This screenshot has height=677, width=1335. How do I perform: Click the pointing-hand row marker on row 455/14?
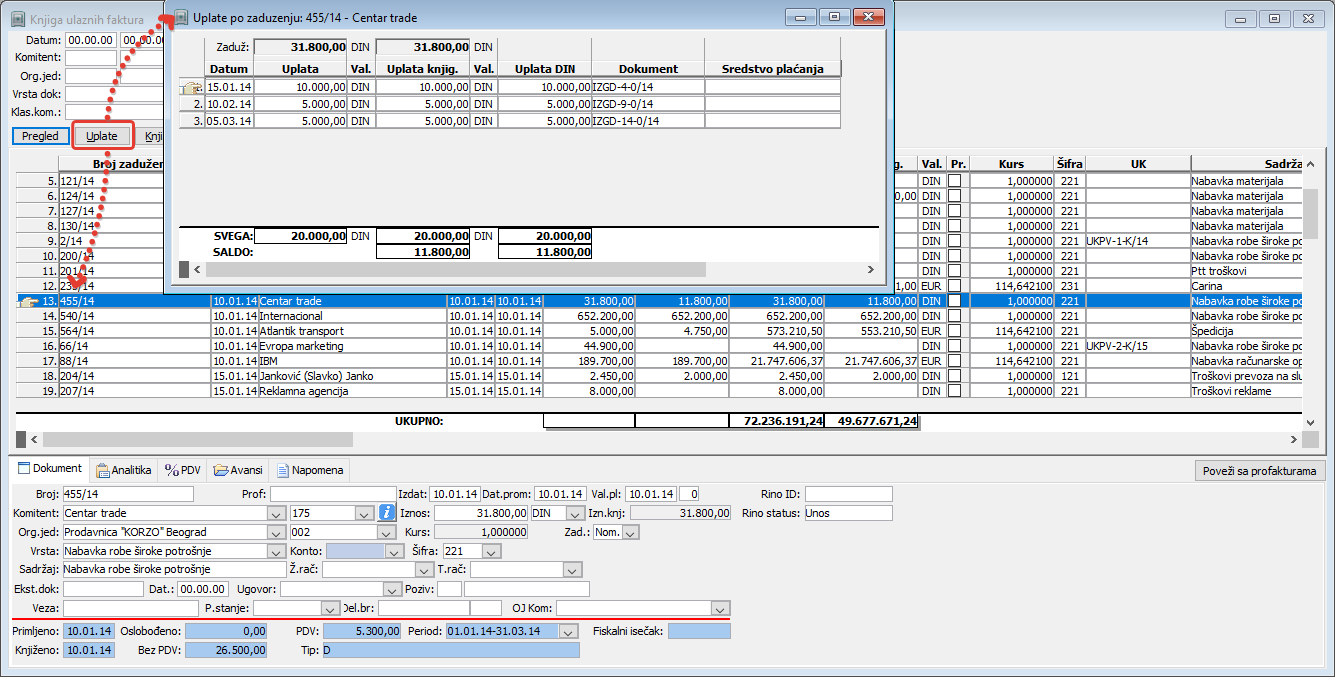click(x=29, y=301)
